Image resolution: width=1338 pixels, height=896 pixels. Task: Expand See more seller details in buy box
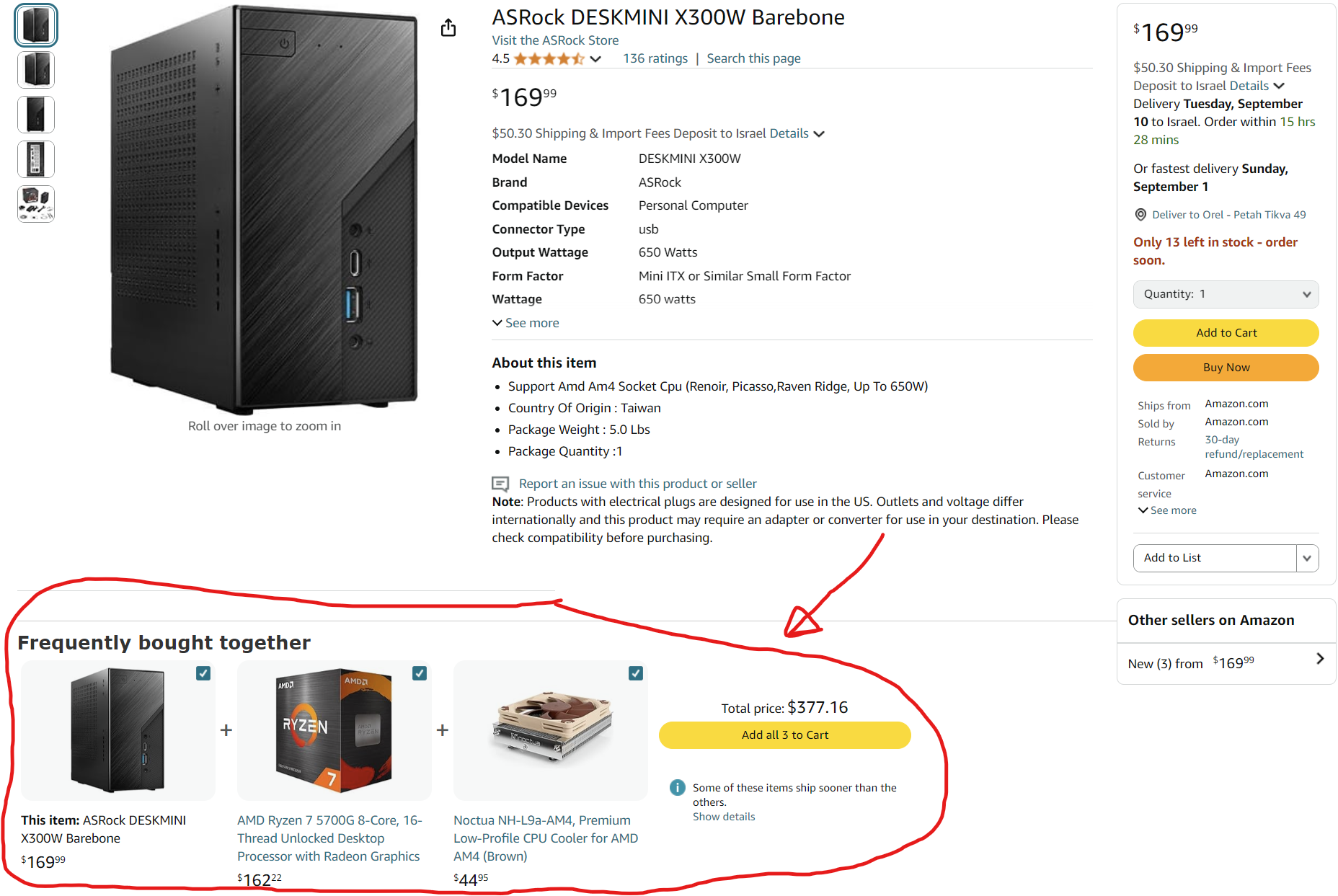pos(1167,510)
